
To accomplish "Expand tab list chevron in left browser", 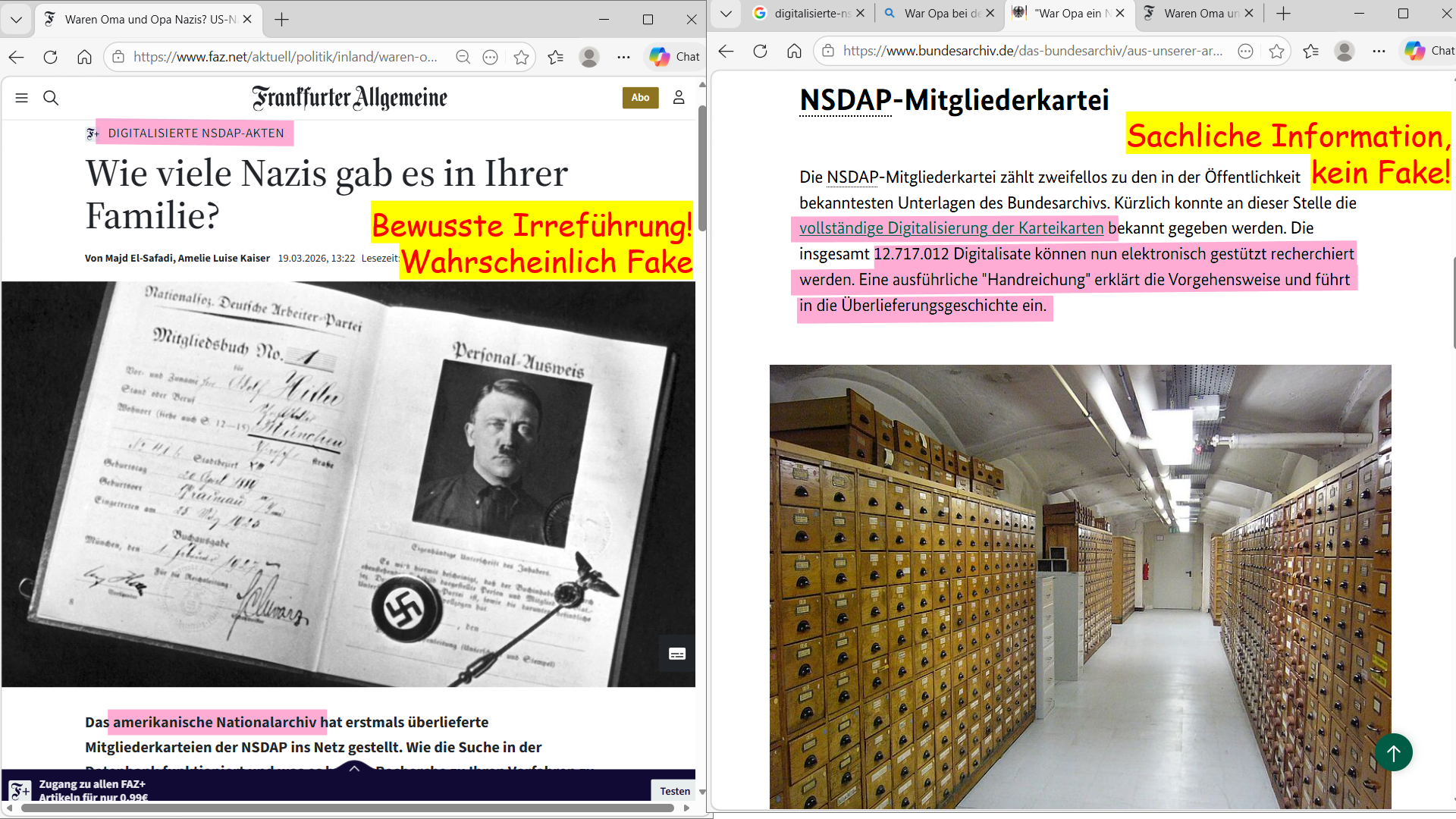I will click(x=16, y=20).
